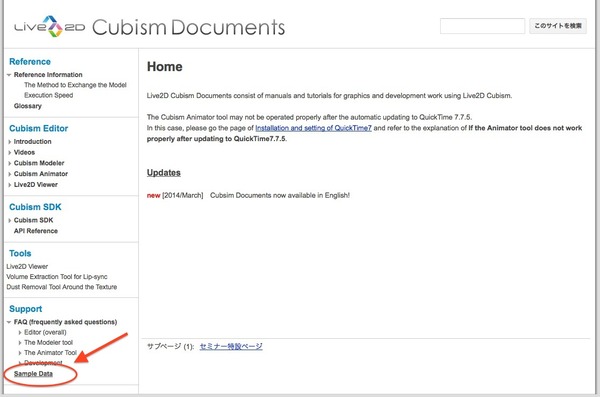Follow Installation and setting of QuickTime7 link
Screen dimensions: 600x397
coord(313,128)
